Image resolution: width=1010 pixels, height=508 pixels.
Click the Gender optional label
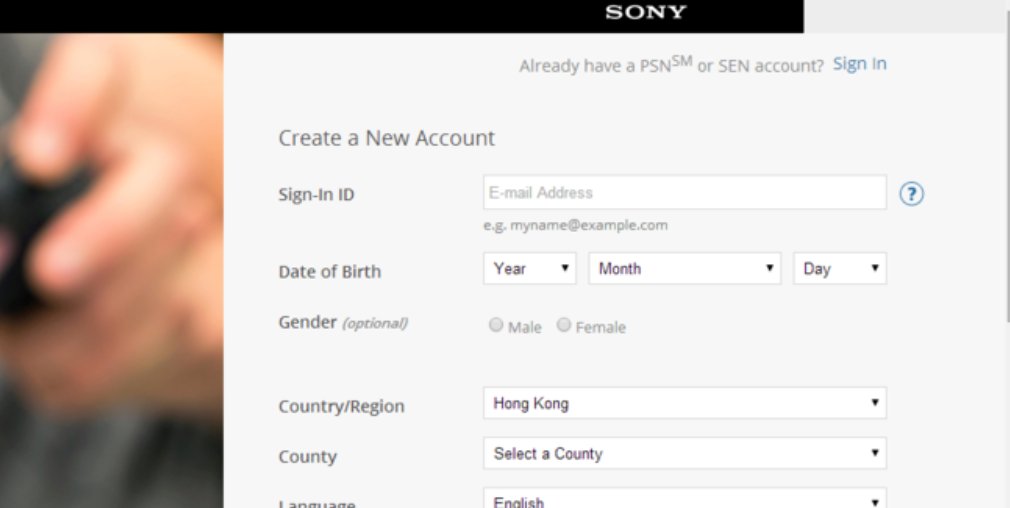pyautogui.click(x=343, y=323)
